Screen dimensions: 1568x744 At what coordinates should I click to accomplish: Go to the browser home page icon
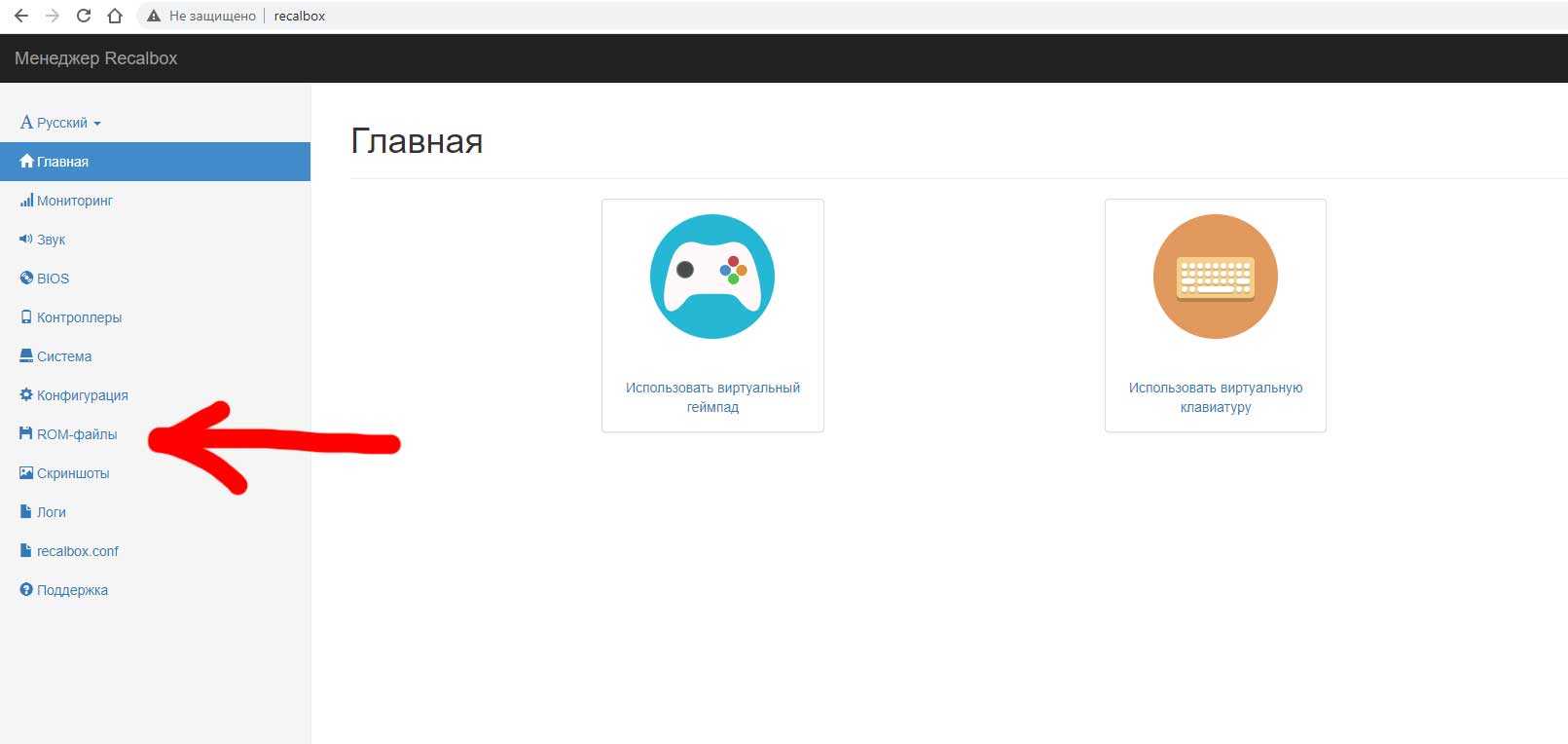point(115,16)
